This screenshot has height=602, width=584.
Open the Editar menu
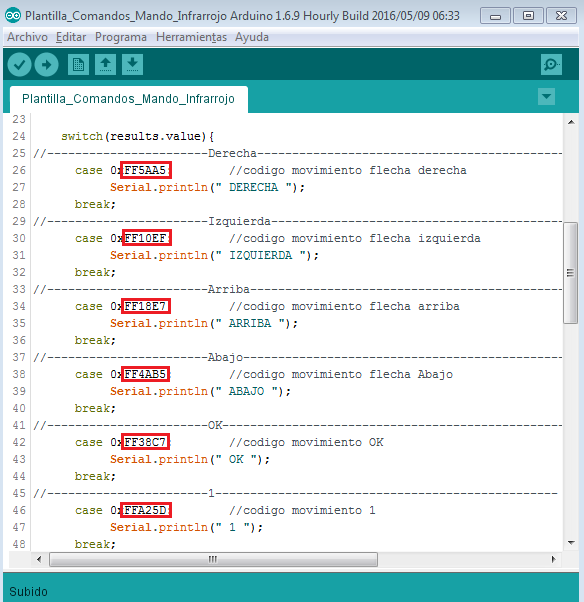[x=71, y=37]
